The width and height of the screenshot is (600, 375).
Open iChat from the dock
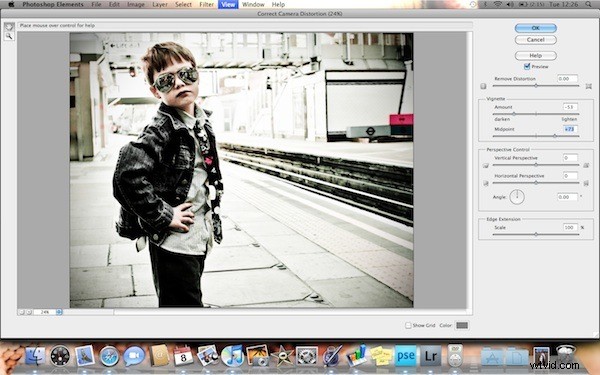[x=134, y=356]
